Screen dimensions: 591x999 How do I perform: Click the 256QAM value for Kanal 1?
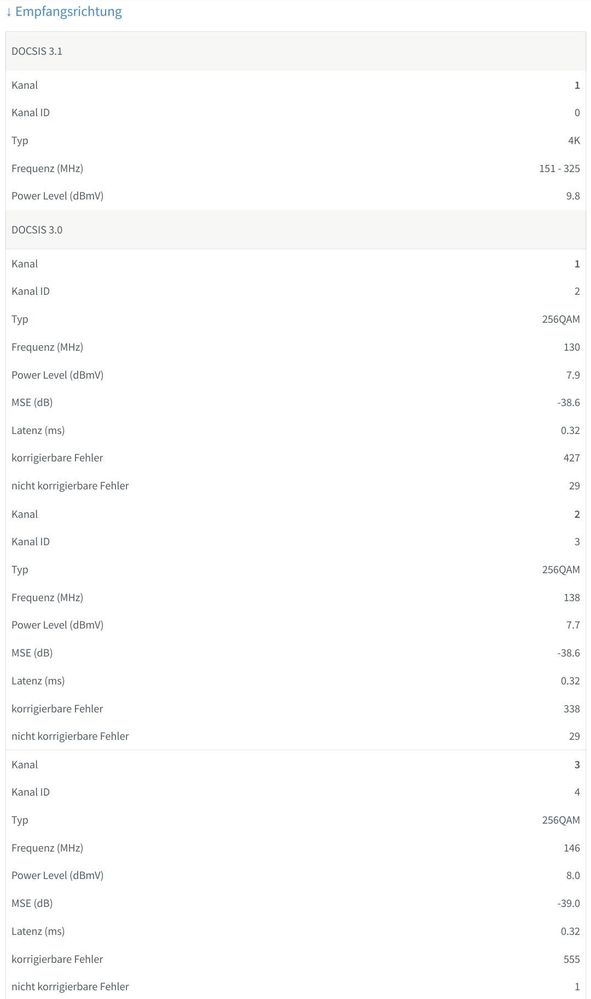pyautogui.click(x=559, y=319)
